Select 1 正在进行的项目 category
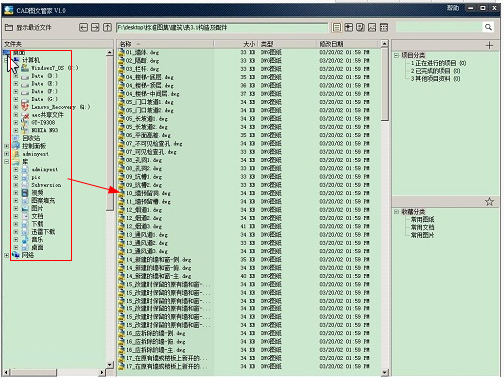504x377 pixels. [x=438, y=63]
